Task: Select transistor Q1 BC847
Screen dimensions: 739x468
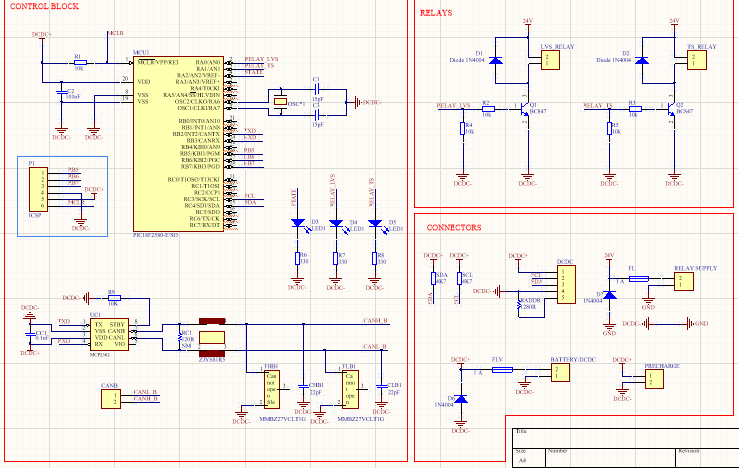Action: [525, 109]
